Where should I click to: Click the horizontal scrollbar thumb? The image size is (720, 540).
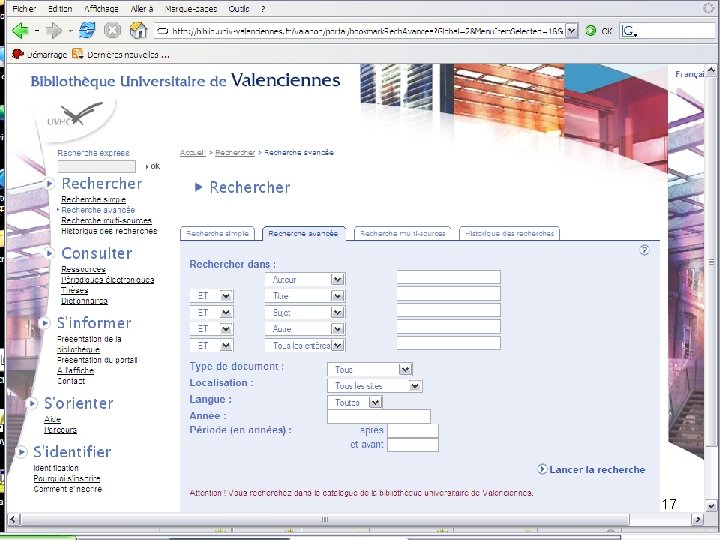tap(324, 519)
